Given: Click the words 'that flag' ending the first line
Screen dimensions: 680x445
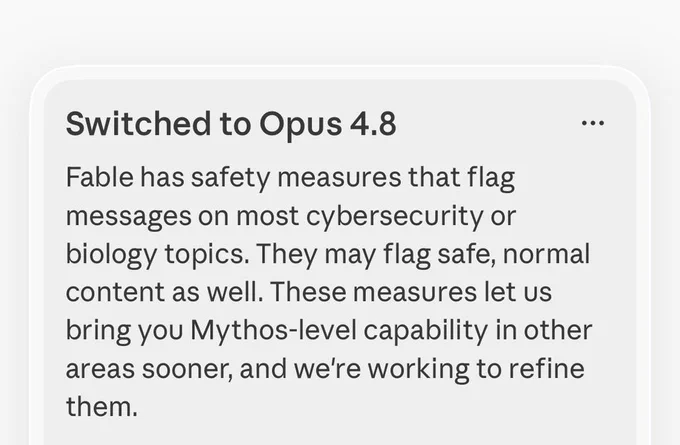Looking at the screenshot, I should (461, 178).
